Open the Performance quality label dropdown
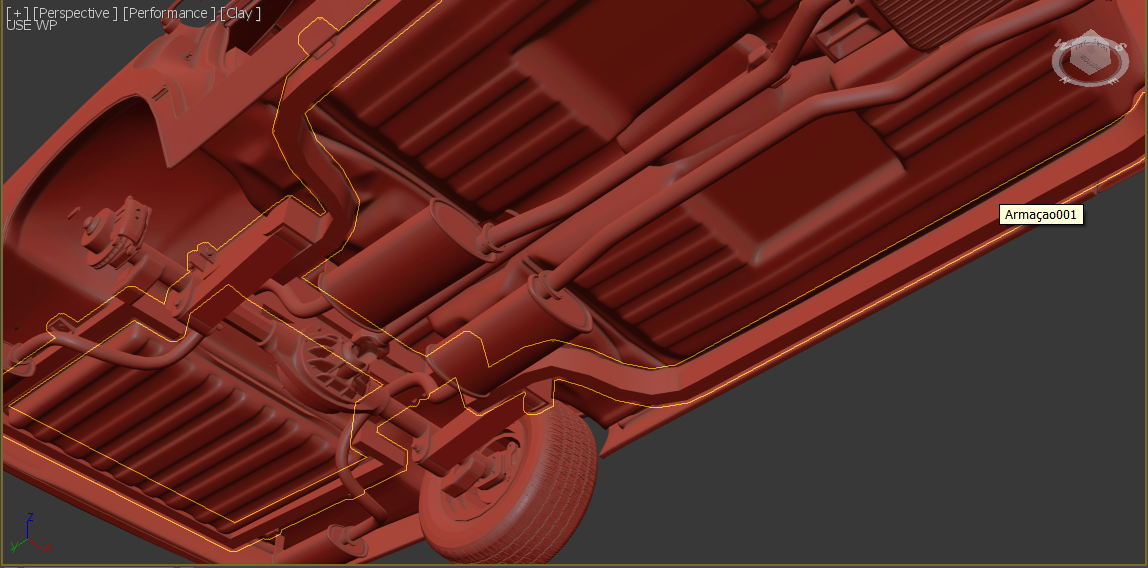The height and width of the screenshot is (568, 1148). [169, 13]
